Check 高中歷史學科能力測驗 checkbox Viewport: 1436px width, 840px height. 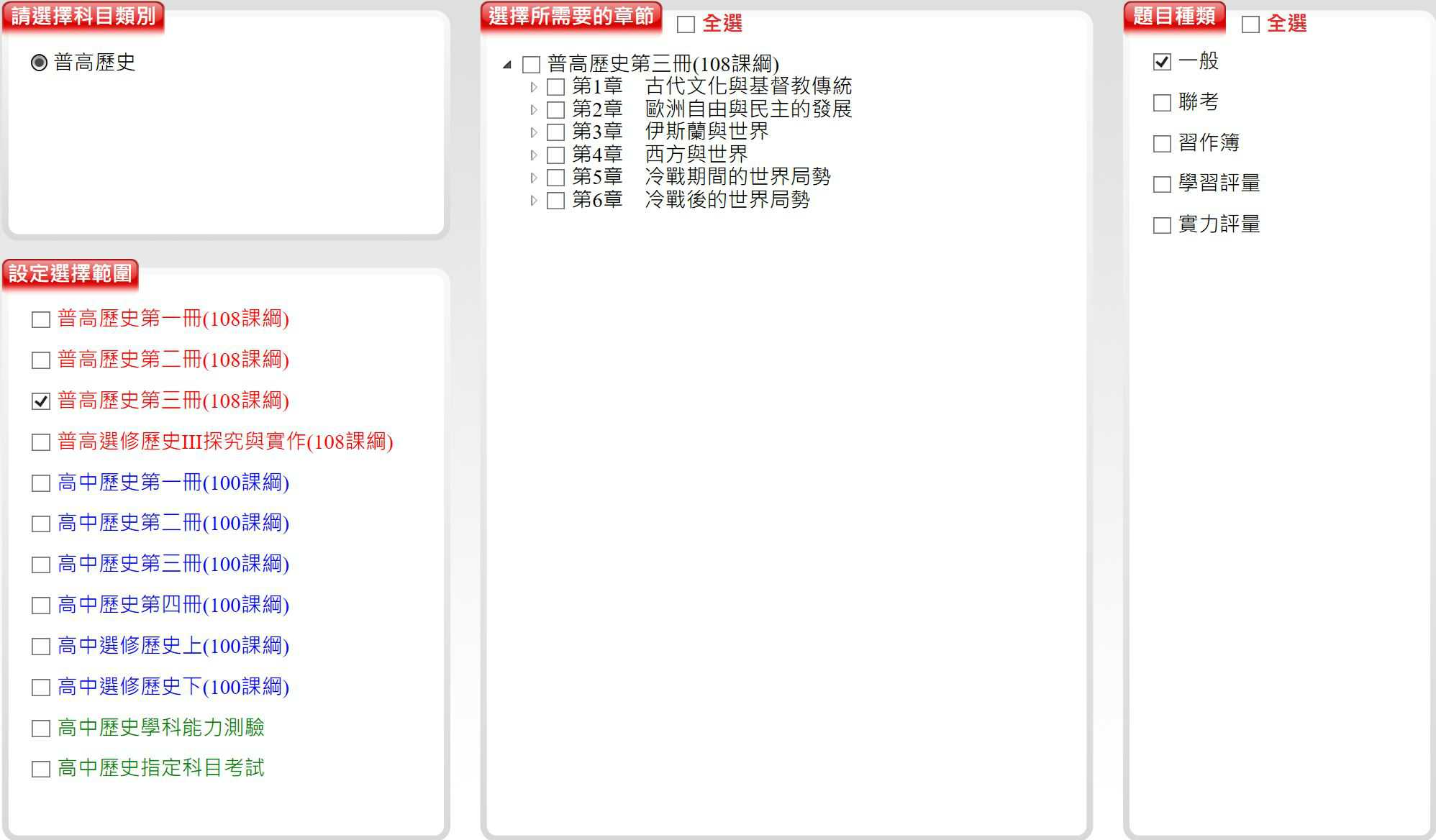[x=41, y=729]
